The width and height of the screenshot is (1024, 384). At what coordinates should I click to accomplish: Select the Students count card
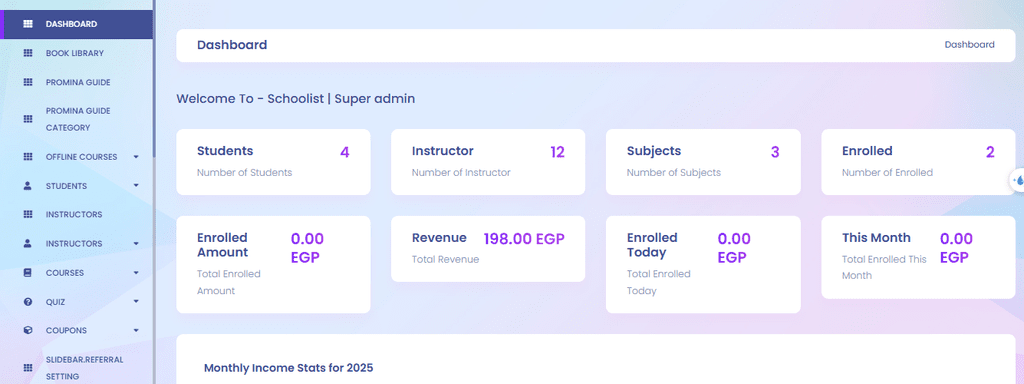273,162
